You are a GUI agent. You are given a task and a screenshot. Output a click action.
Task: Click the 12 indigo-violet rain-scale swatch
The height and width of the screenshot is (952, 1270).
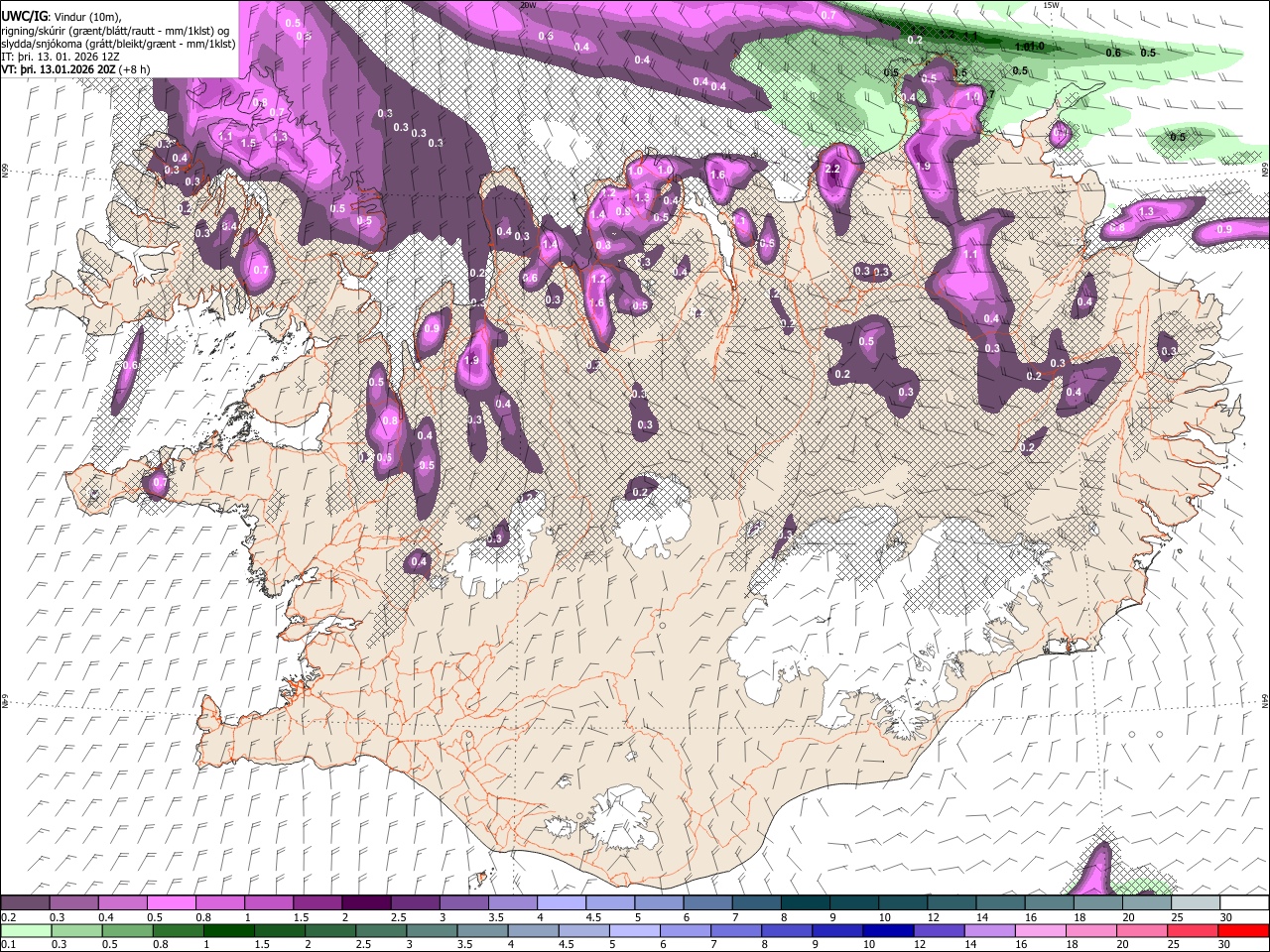[939, 930]
